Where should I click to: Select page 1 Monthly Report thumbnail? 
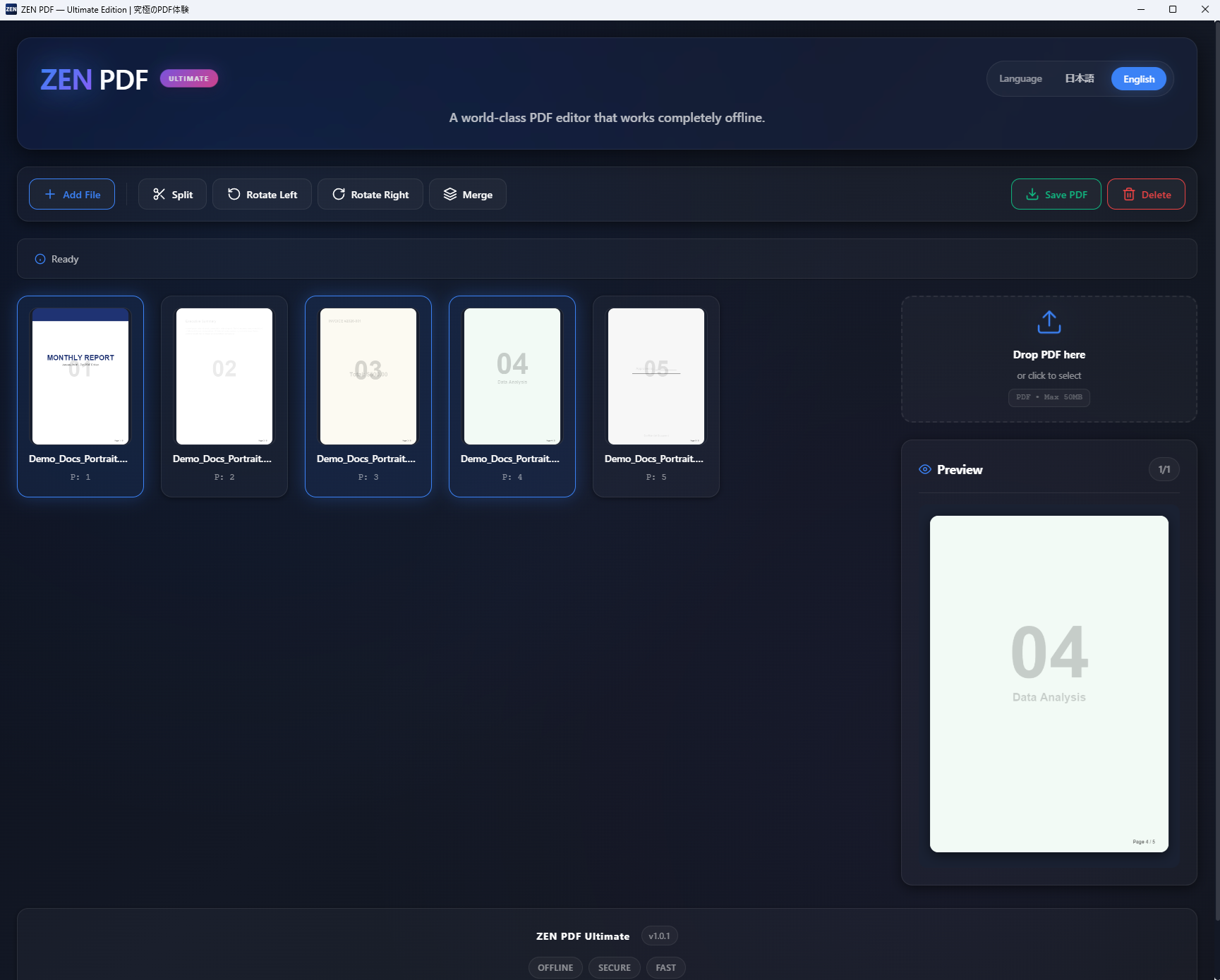pyautogui.click(x=80, y=376)
